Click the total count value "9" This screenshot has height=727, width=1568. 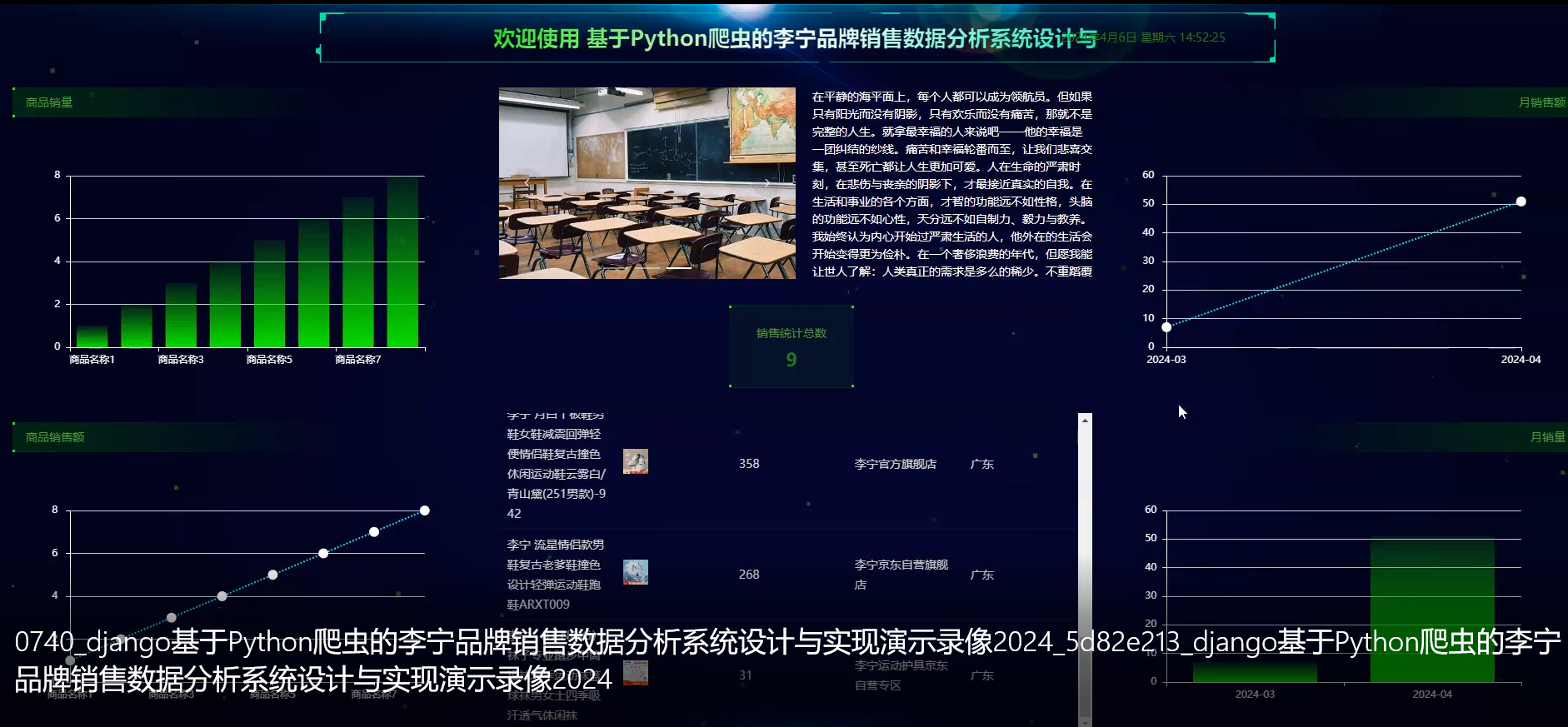(791, 360)
